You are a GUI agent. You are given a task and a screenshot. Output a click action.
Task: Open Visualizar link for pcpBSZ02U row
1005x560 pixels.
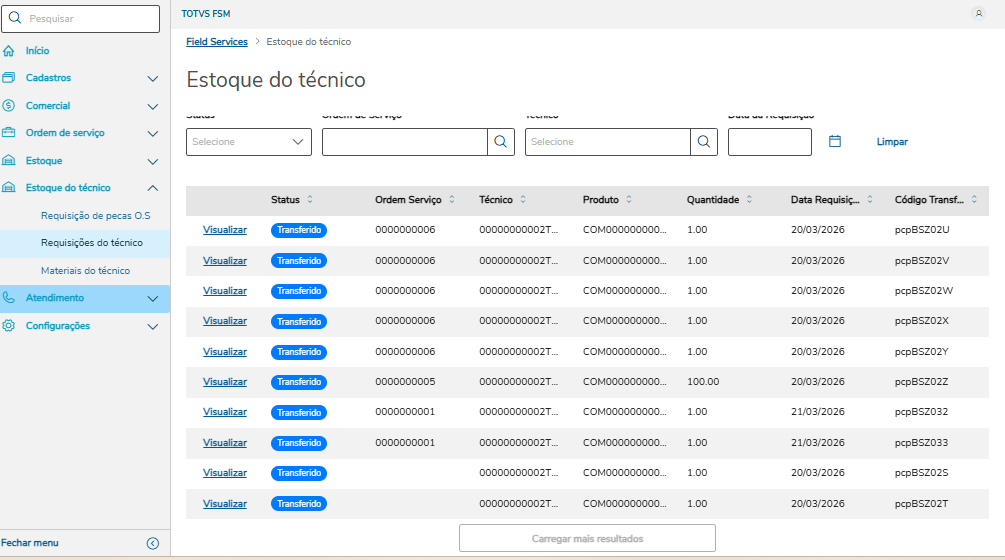[x=224, y=230]
